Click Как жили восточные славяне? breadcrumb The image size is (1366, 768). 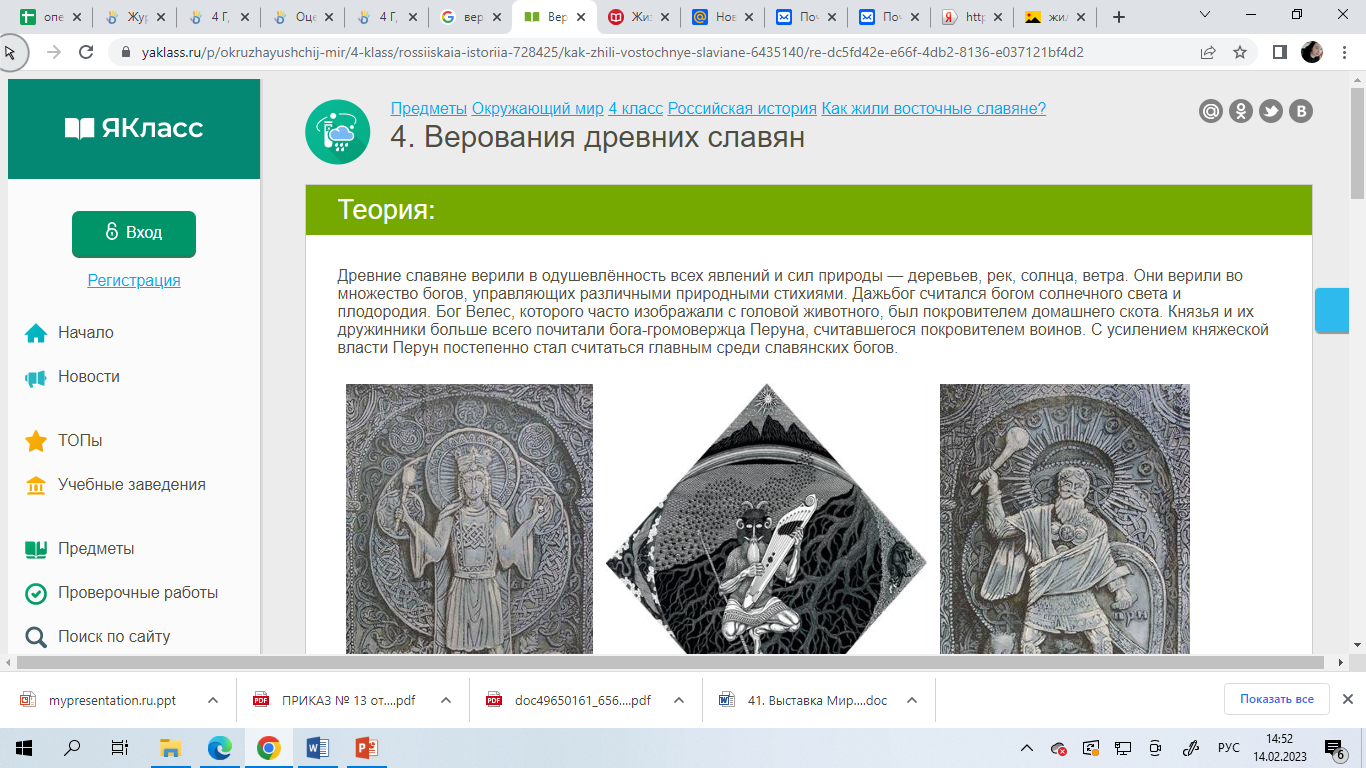(x=933, y=109)
